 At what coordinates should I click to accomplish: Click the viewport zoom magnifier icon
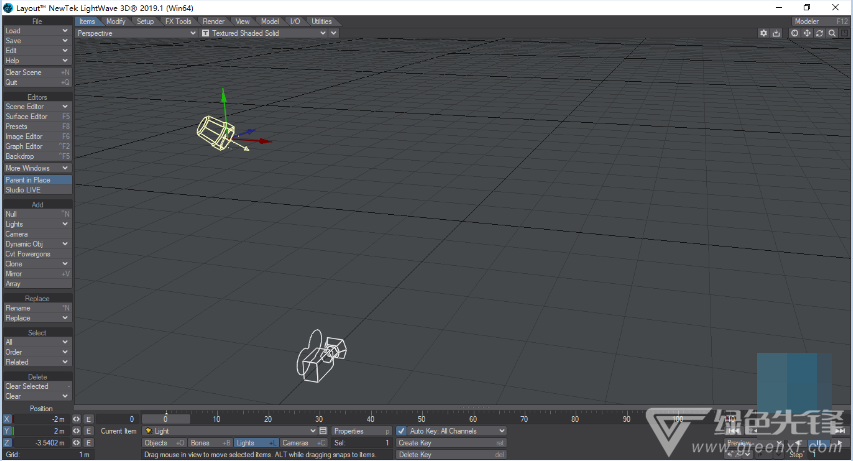pyautogui.click(x=832, y=33)
